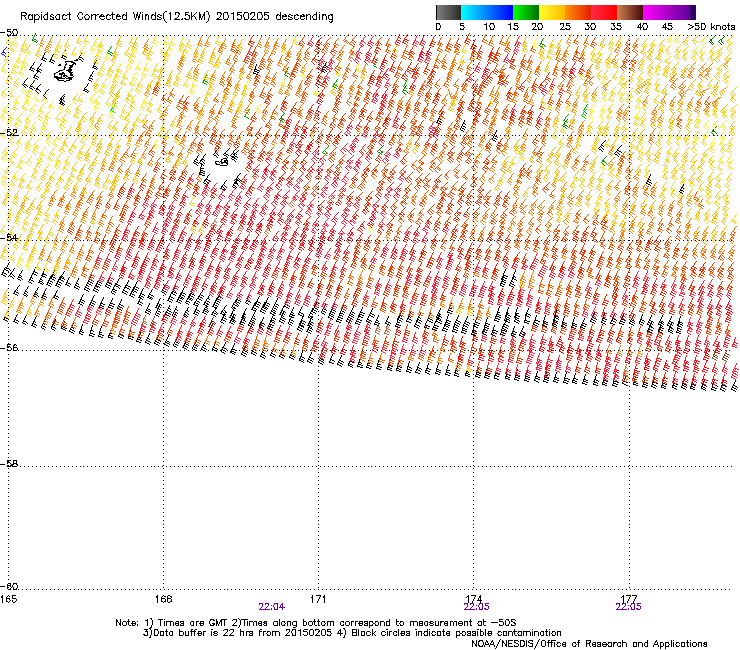Click the longitude label 174
Screen dimensions: 740x650
473,599
